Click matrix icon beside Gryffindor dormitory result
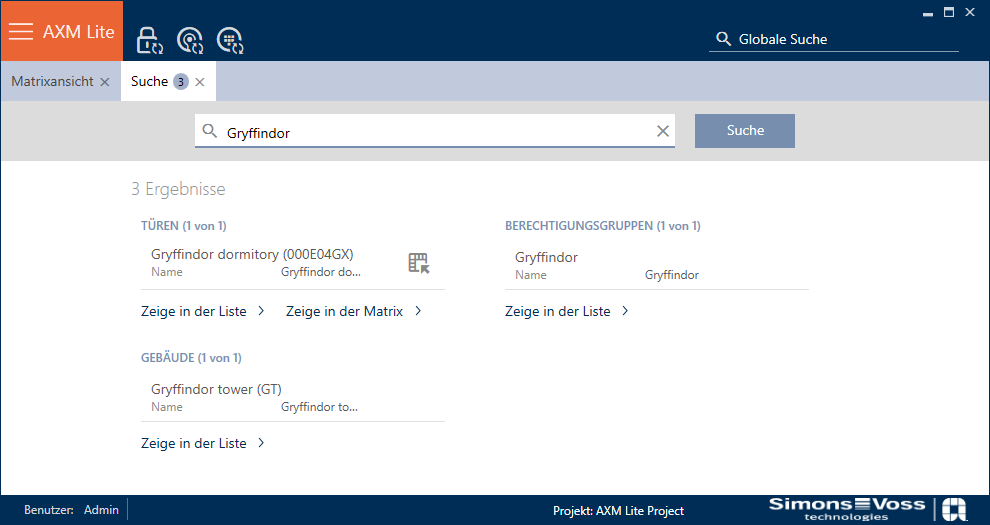This screenshot has height=525, width=990. (418, 263)
